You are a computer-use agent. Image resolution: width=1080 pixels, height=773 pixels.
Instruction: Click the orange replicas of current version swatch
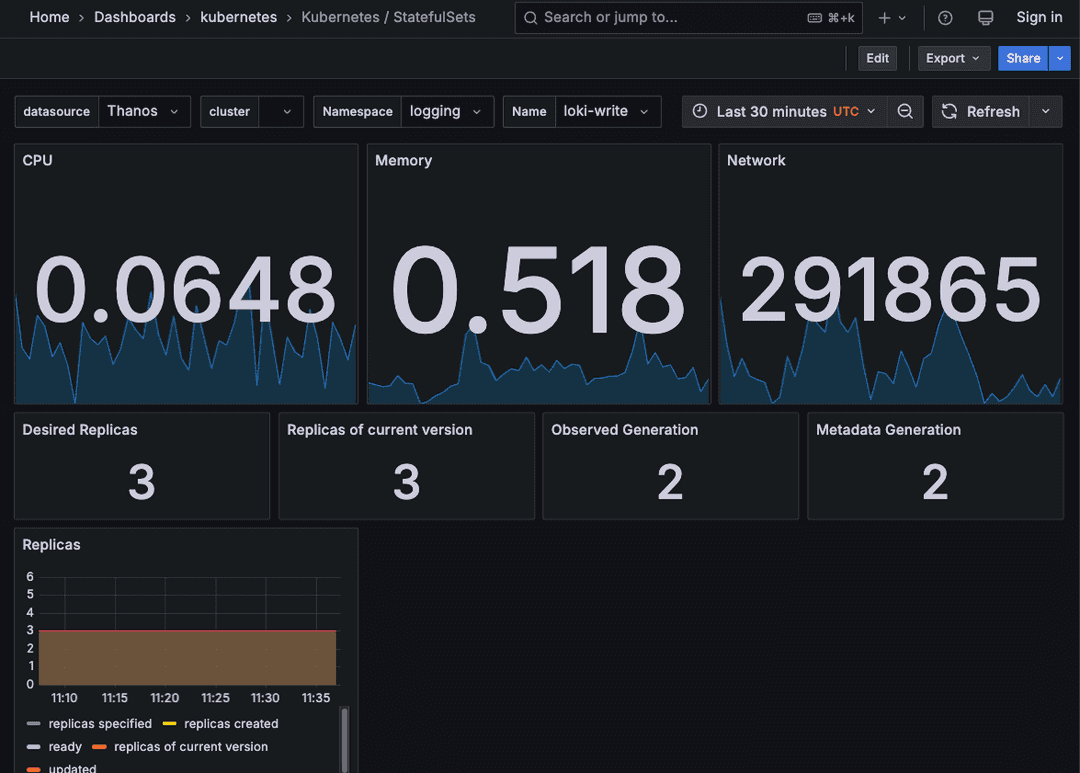coord(99,747)
